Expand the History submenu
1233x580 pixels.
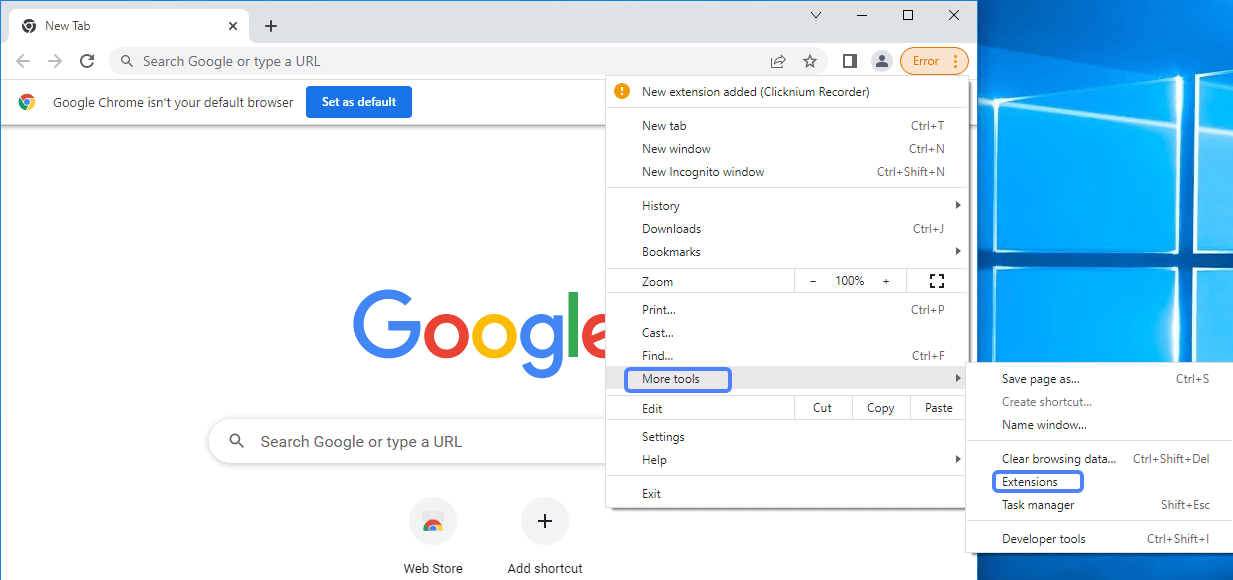[x=661, y=205]
